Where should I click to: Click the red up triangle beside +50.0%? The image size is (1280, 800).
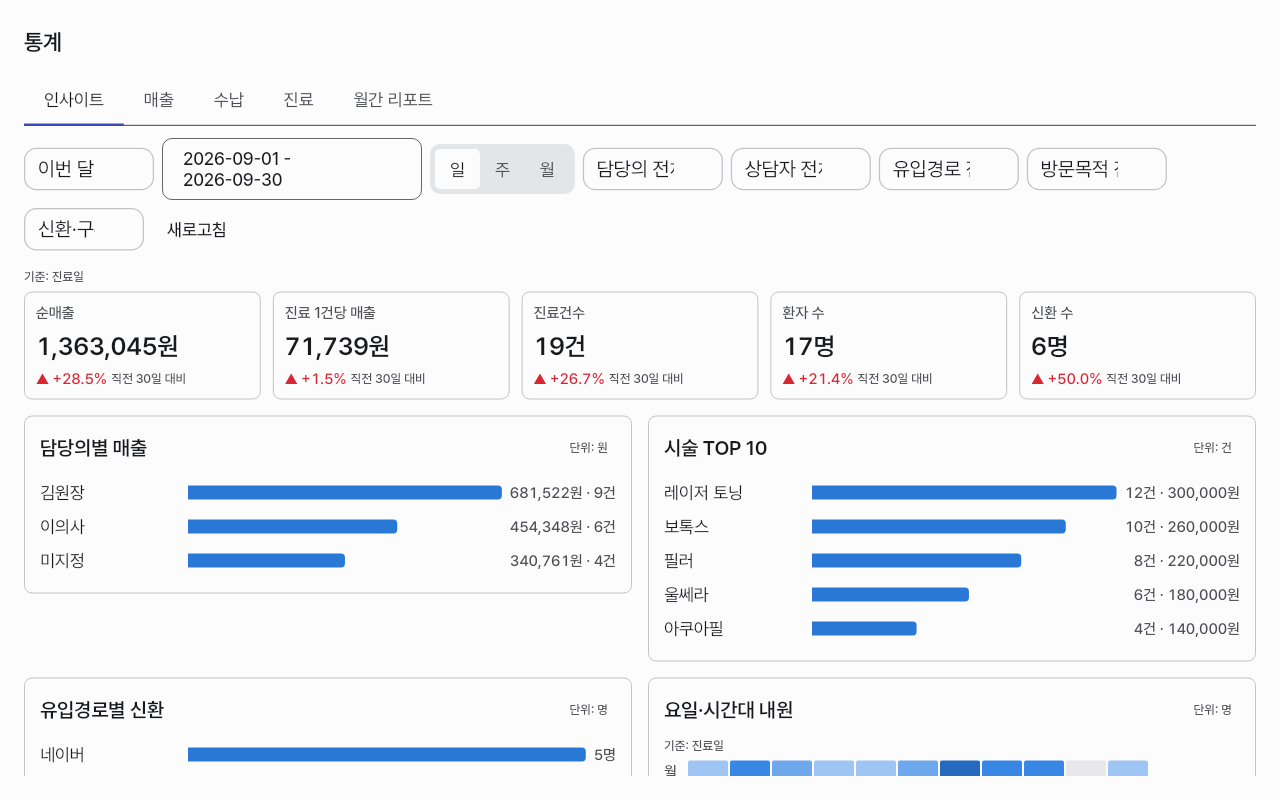1037,379
